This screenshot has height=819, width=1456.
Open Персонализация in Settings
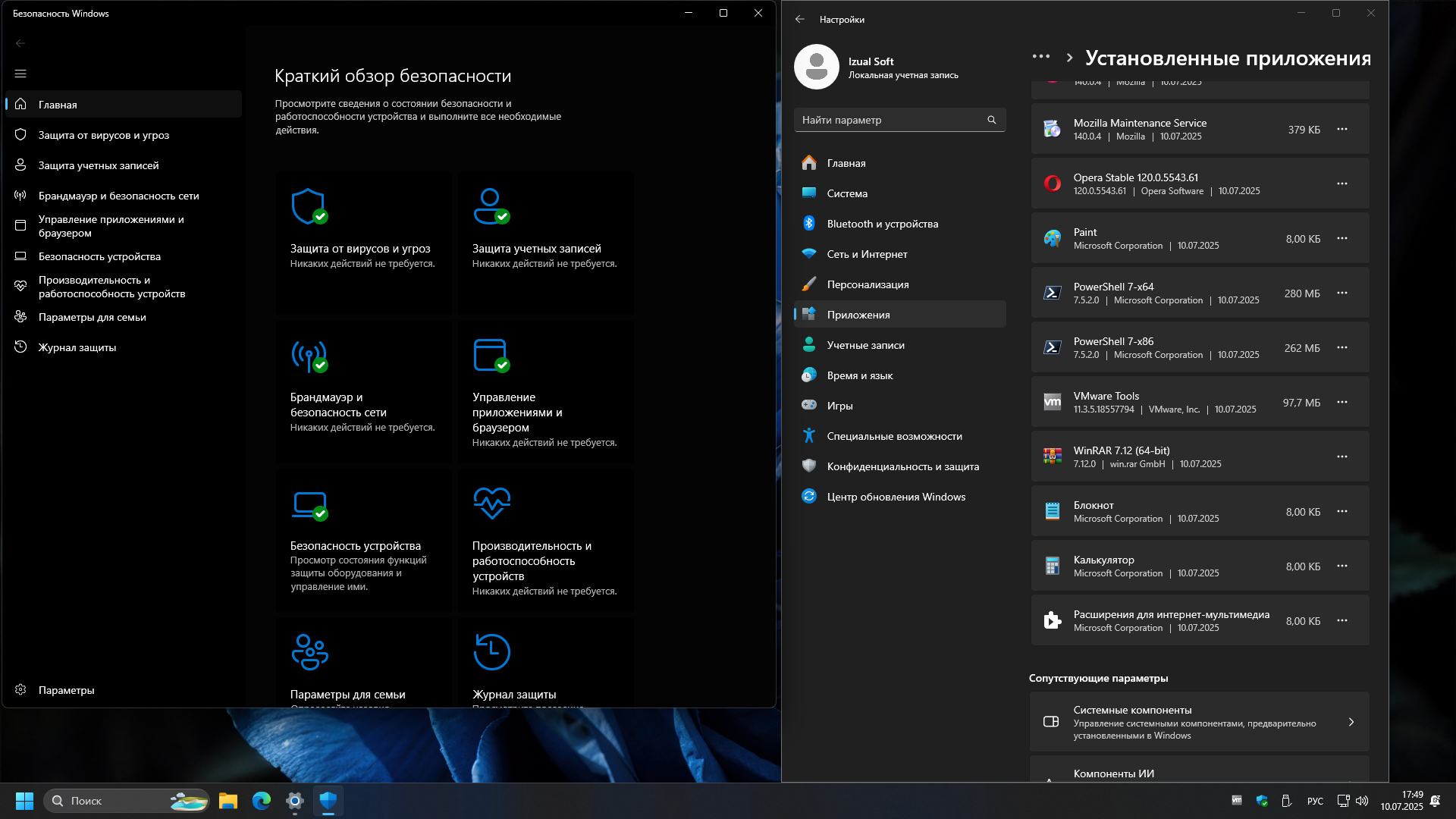pos(900,284)
